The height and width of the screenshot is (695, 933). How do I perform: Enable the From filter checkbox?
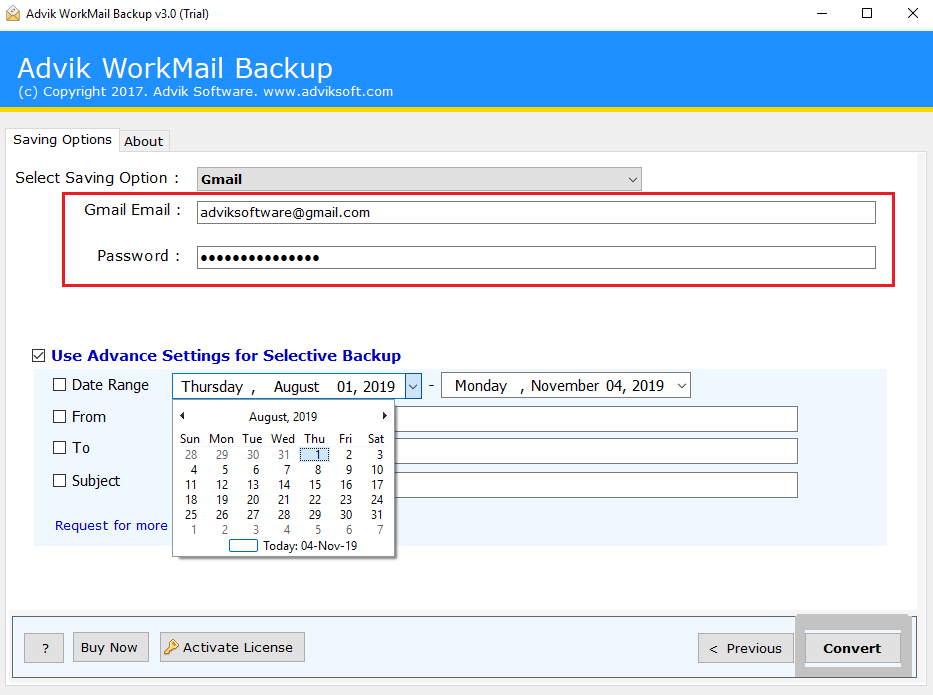click(x=60, y=417)
